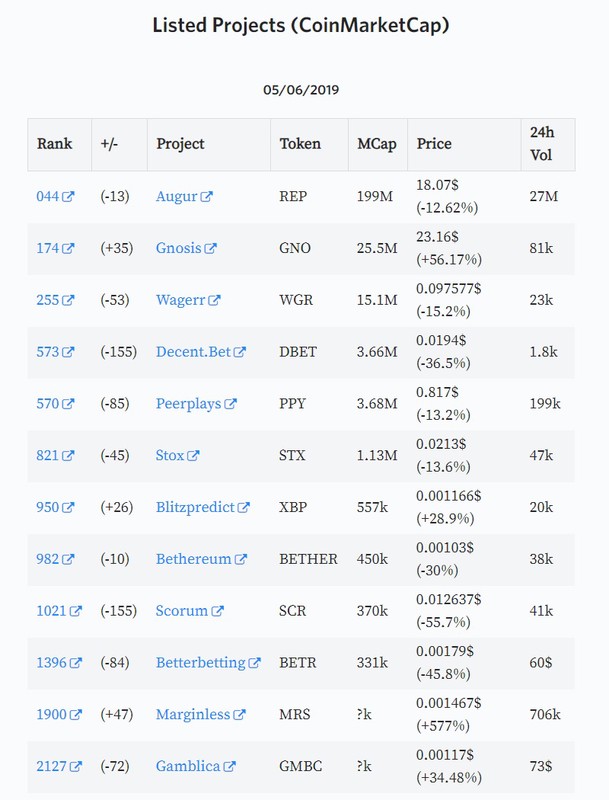Image resolution: width=609 pixels, height=800 pixels.
Task: Click the Rank column header
Action: 55,144
